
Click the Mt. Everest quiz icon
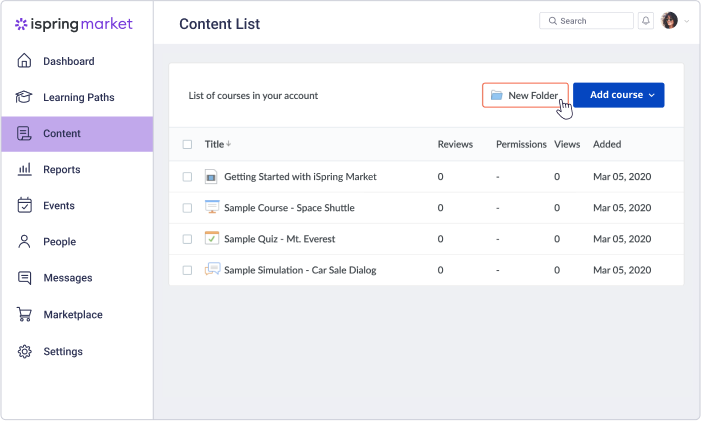[x=212, y=238]
